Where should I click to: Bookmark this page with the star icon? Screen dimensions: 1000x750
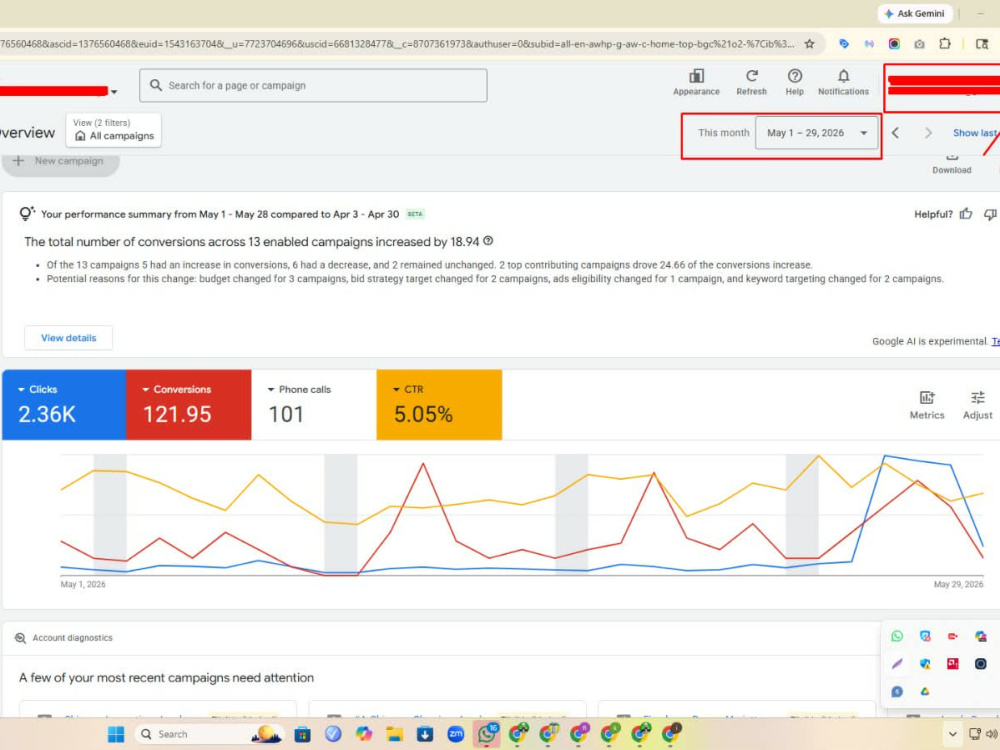click(x=809, y=44)
